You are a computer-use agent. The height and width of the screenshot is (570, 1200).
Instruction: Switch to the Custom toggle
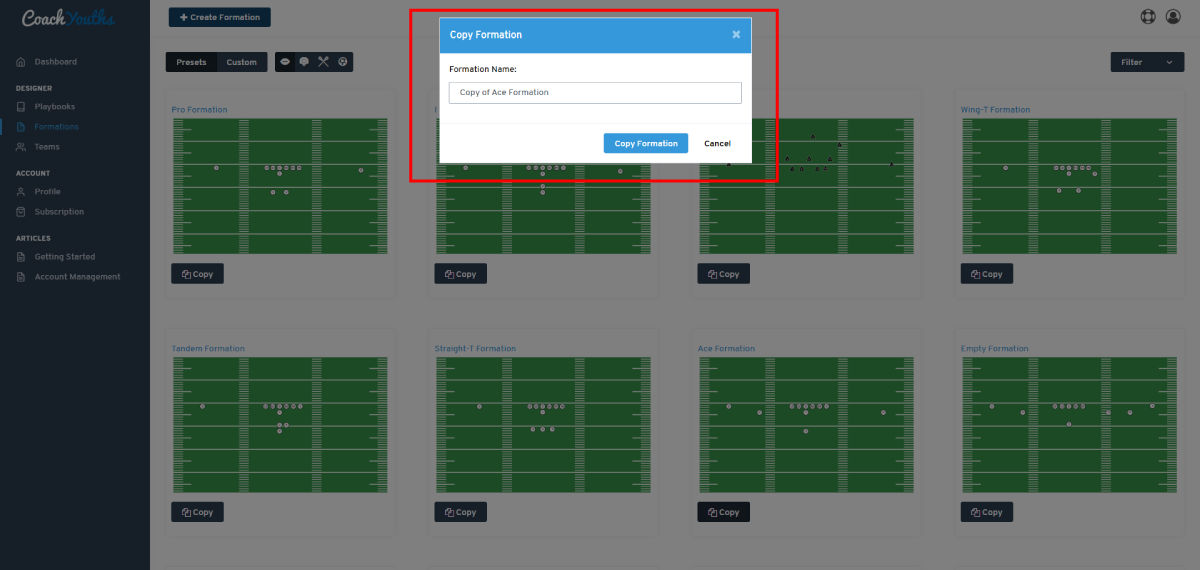pos(242,62)
